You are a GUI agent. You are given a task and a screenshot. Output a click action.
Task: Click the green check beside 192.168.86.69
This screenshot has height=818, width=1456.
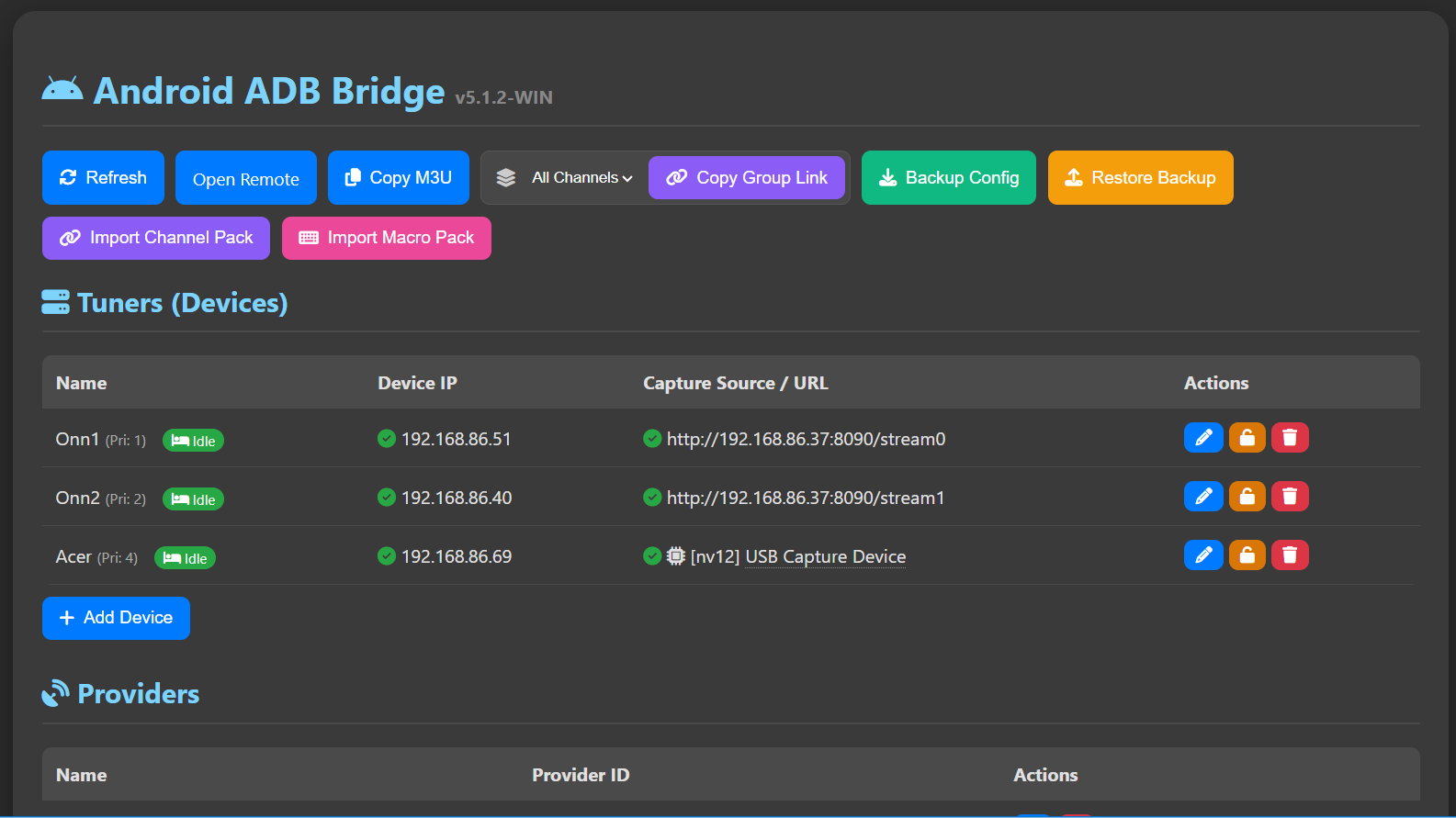(x=387, y=556)
